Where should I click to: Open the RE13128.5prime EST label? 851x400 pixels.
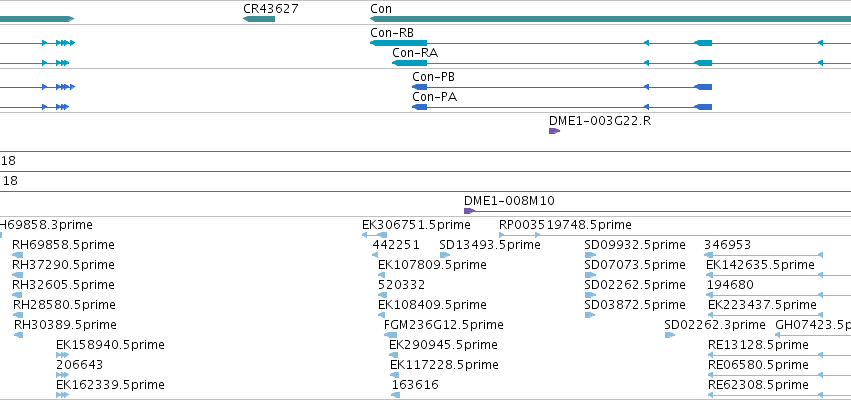tap(758, 345)
